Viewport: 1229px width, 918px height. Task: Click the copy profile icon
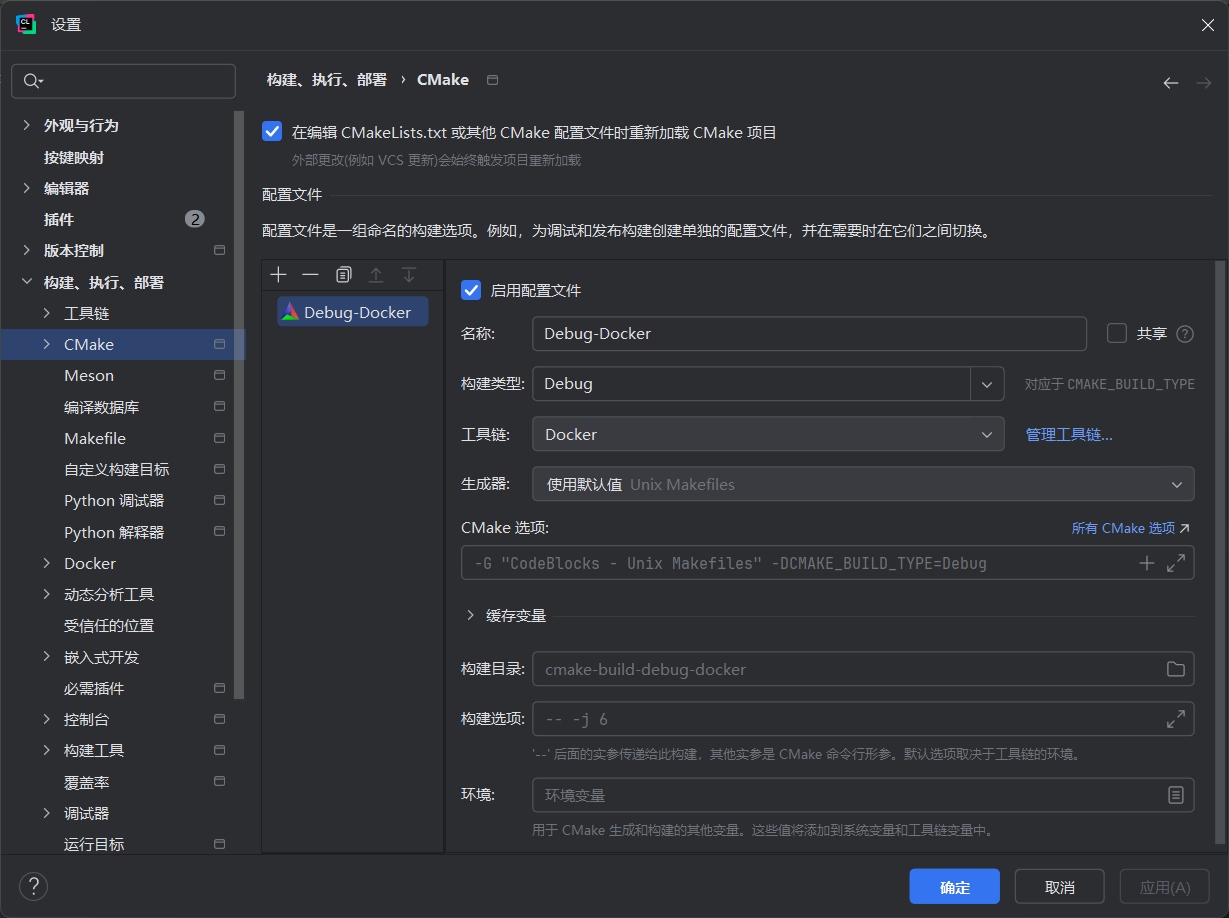(x=343, y=275)
